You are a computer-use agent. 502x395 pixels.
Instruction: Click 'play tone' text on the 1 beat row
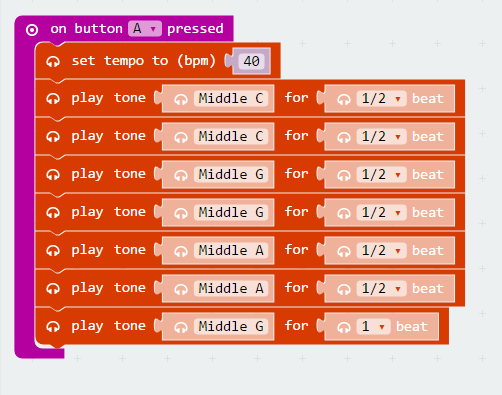pyautogui.click(x=108, y=327)
